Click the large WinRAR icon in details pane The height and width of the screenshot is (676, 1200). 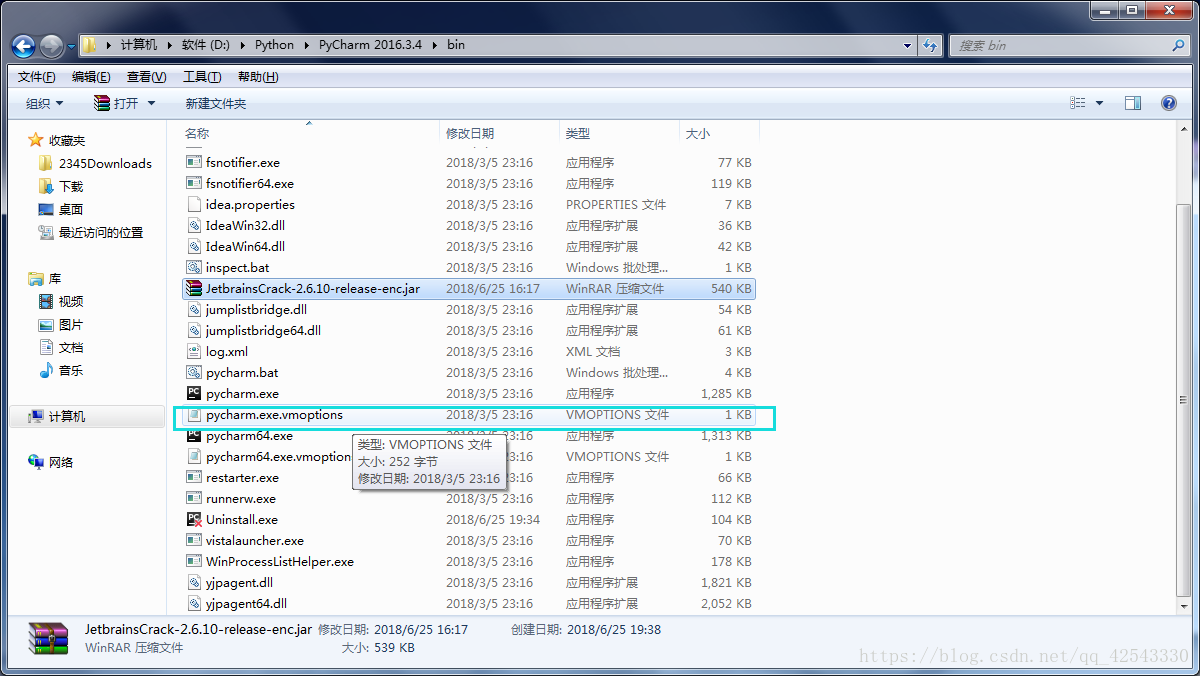pyautogui.click(x=48, y=638)
